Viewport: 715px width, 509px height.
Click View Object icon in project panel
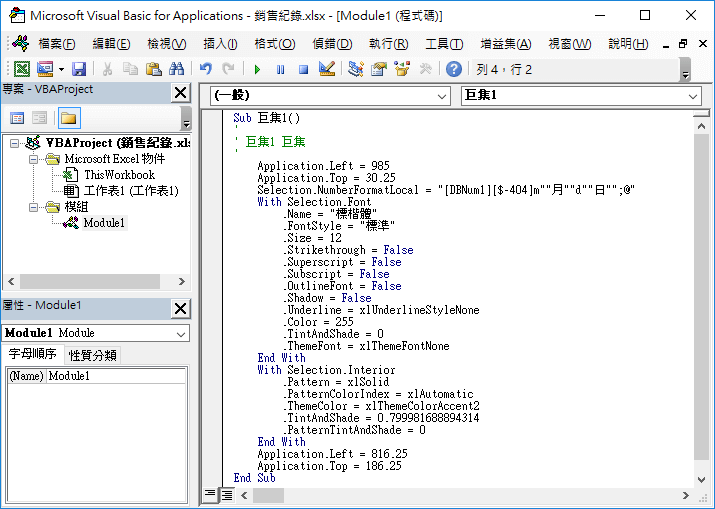[40, 119]
